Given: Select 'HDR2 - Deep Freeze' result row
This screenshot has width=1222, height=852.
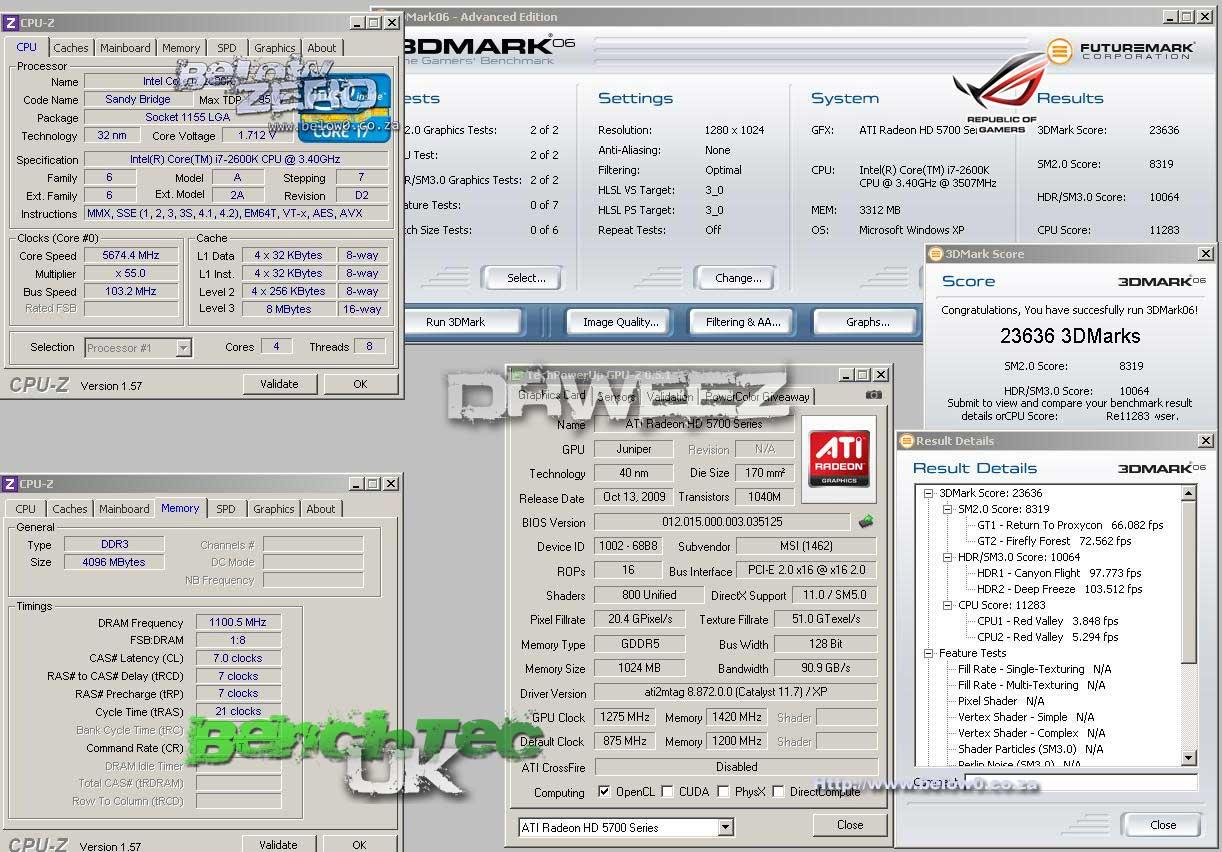Looking at the screenshot, I should click(1059, 589).
